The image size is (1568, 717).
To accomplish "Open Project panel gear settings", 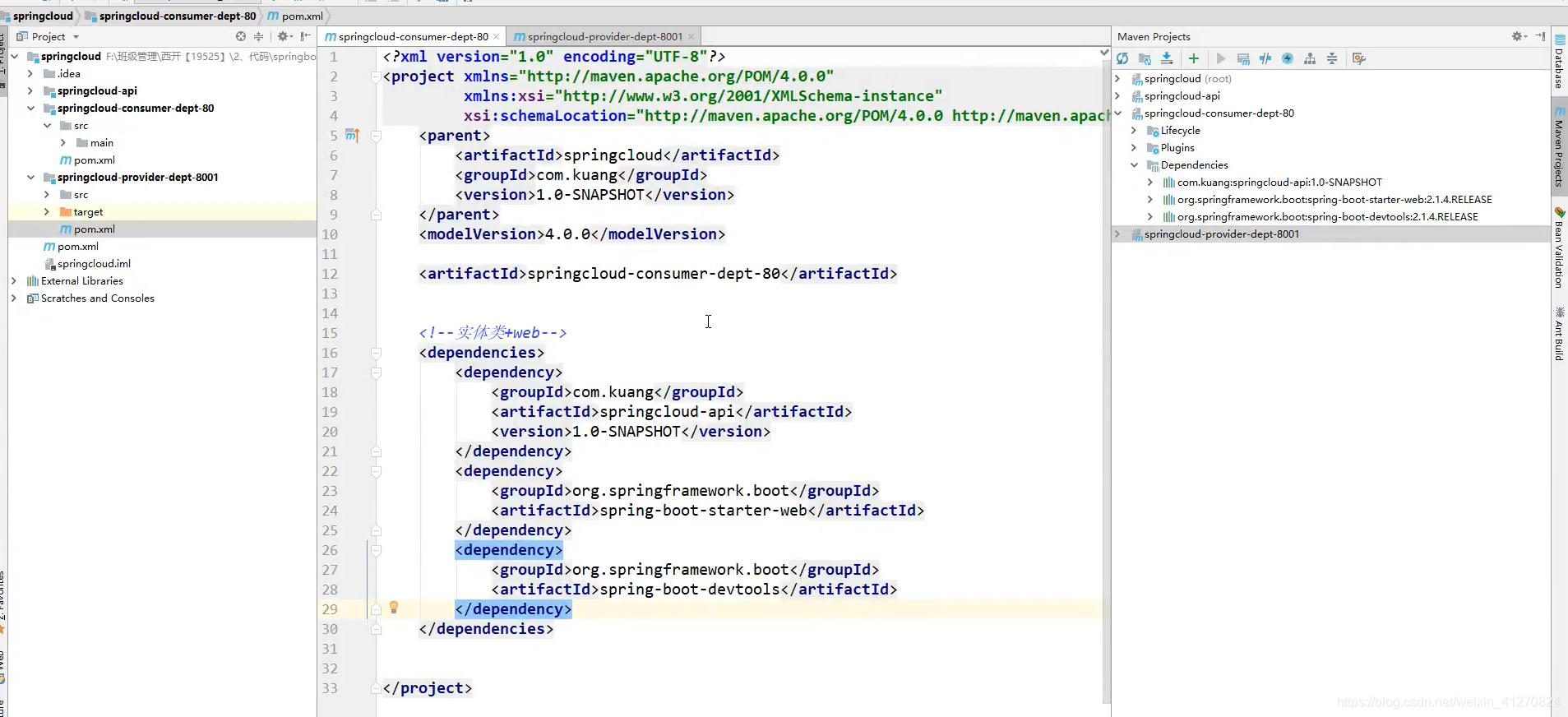I will pos(284,36).
